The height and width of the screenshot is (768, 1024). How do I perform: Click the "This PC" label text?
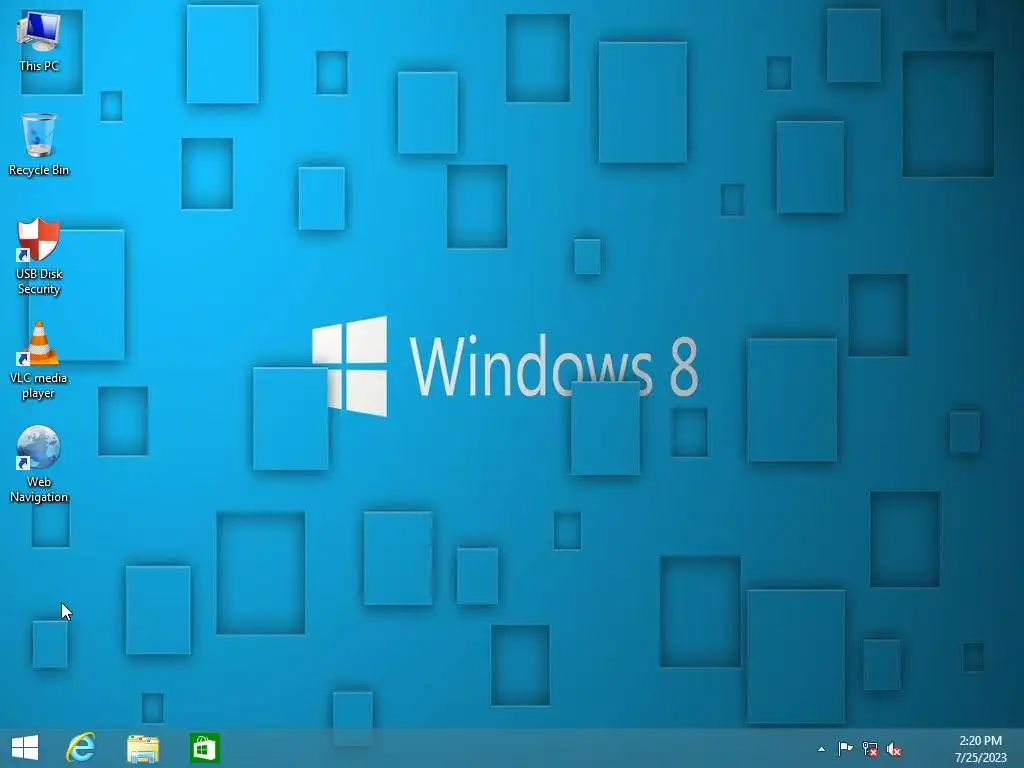click(39, 66)
